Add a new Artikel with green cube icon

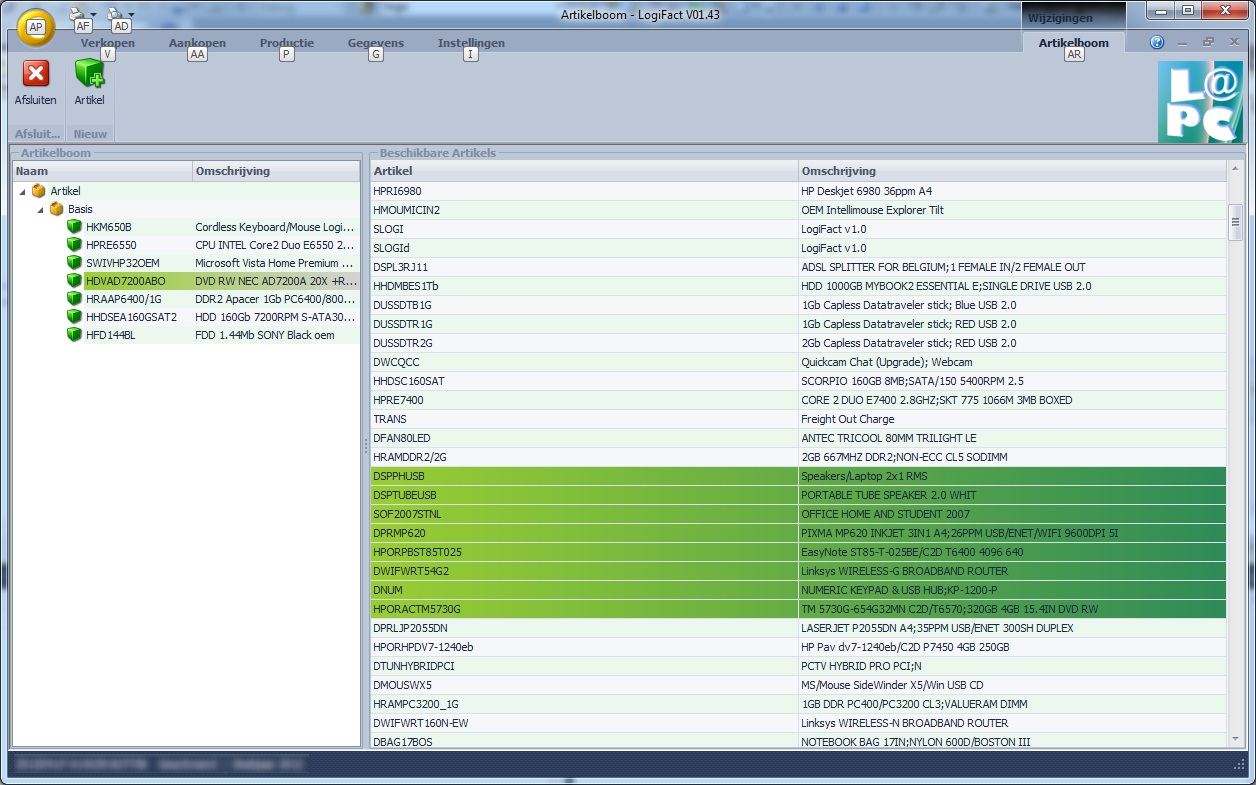click(90, 73)
